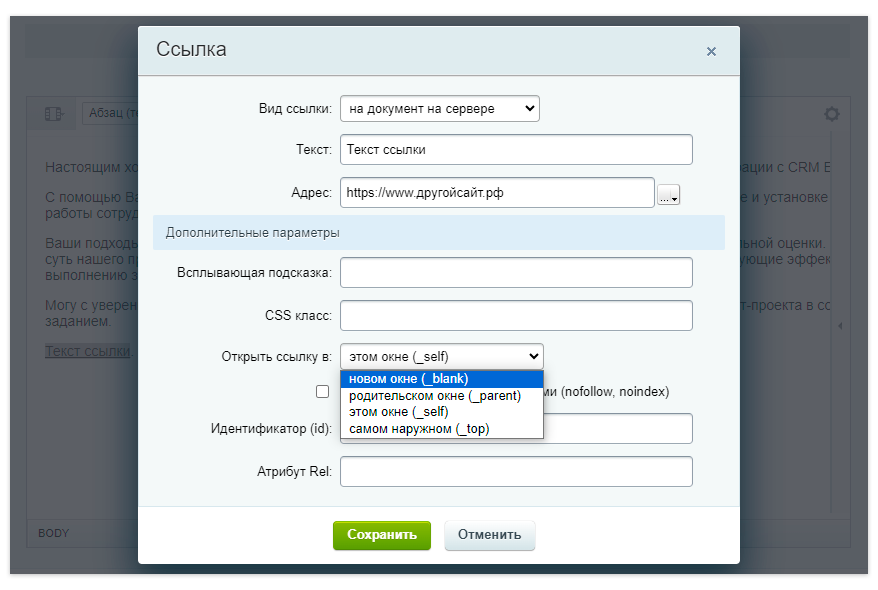Open the Абзац style dropdown in editor

pyautogui.click(x=110, y=114)
